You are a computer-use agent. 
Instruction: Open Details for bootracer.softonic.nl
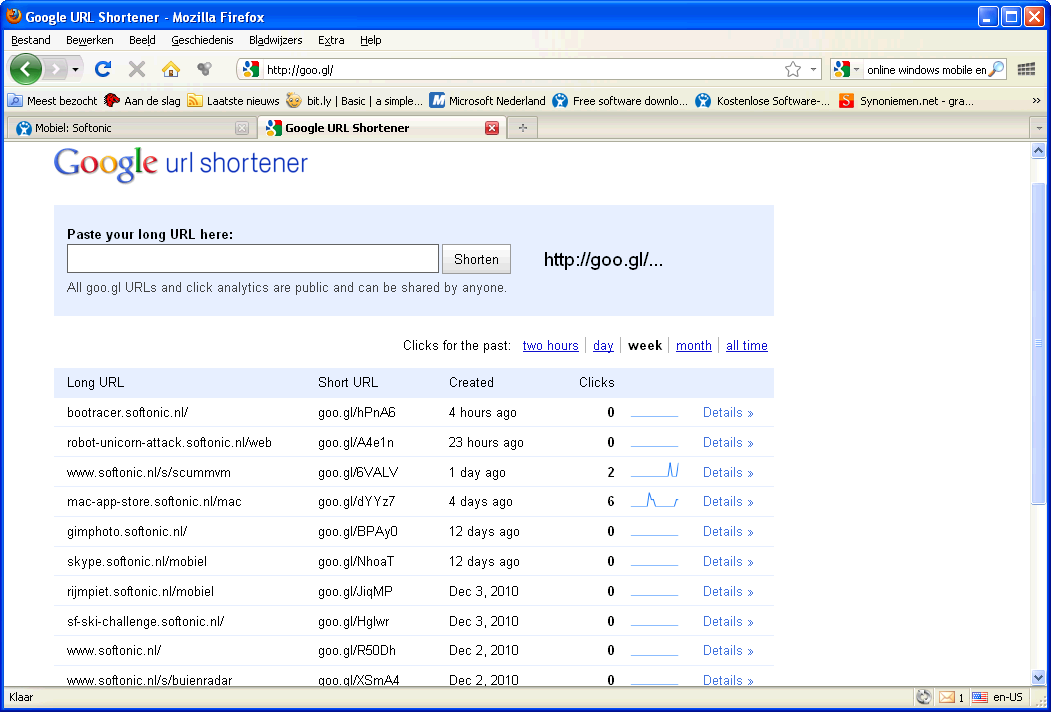(x=728, y=412)
